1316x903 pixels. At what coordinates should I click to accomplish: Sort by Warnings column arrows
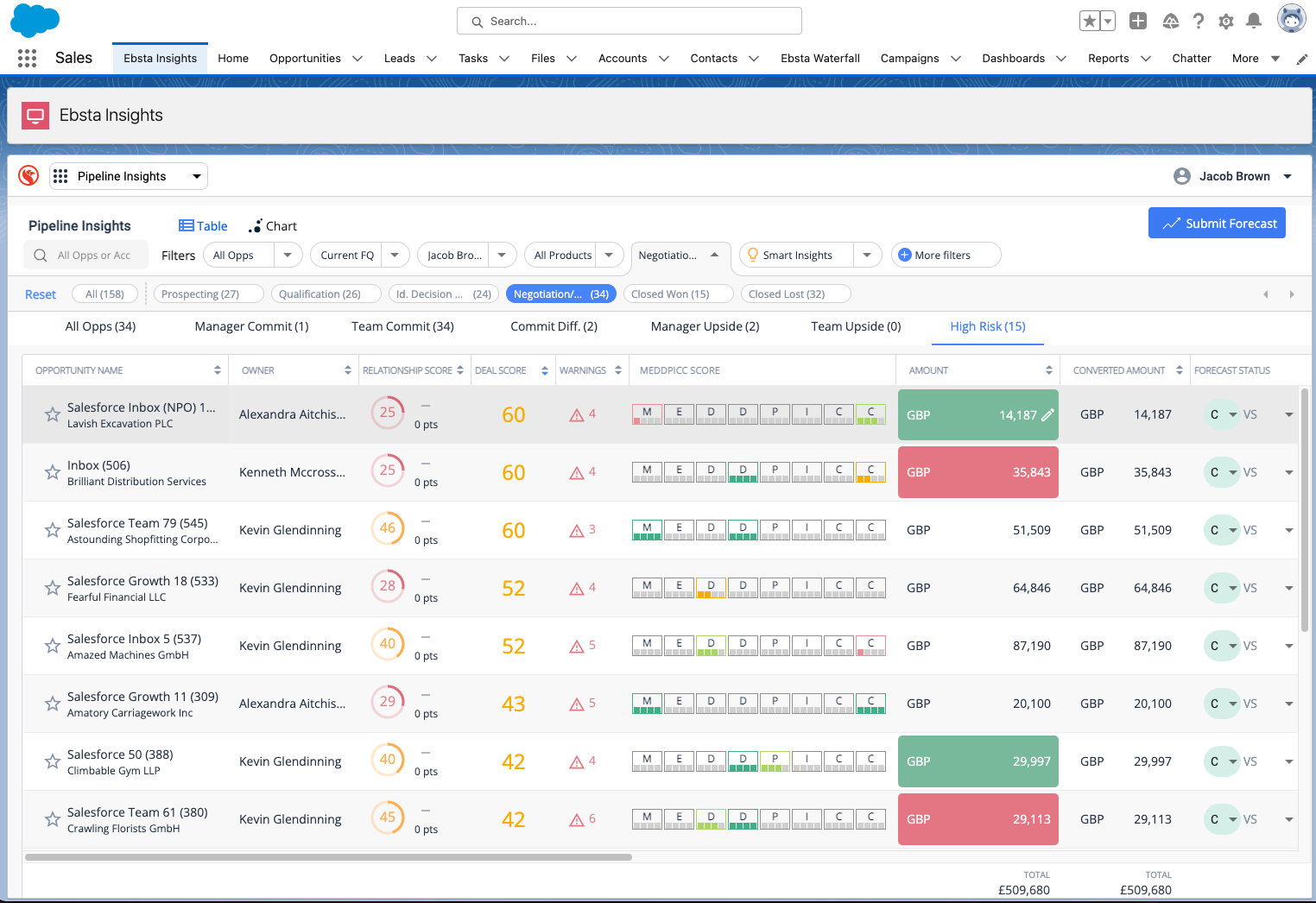618,370
